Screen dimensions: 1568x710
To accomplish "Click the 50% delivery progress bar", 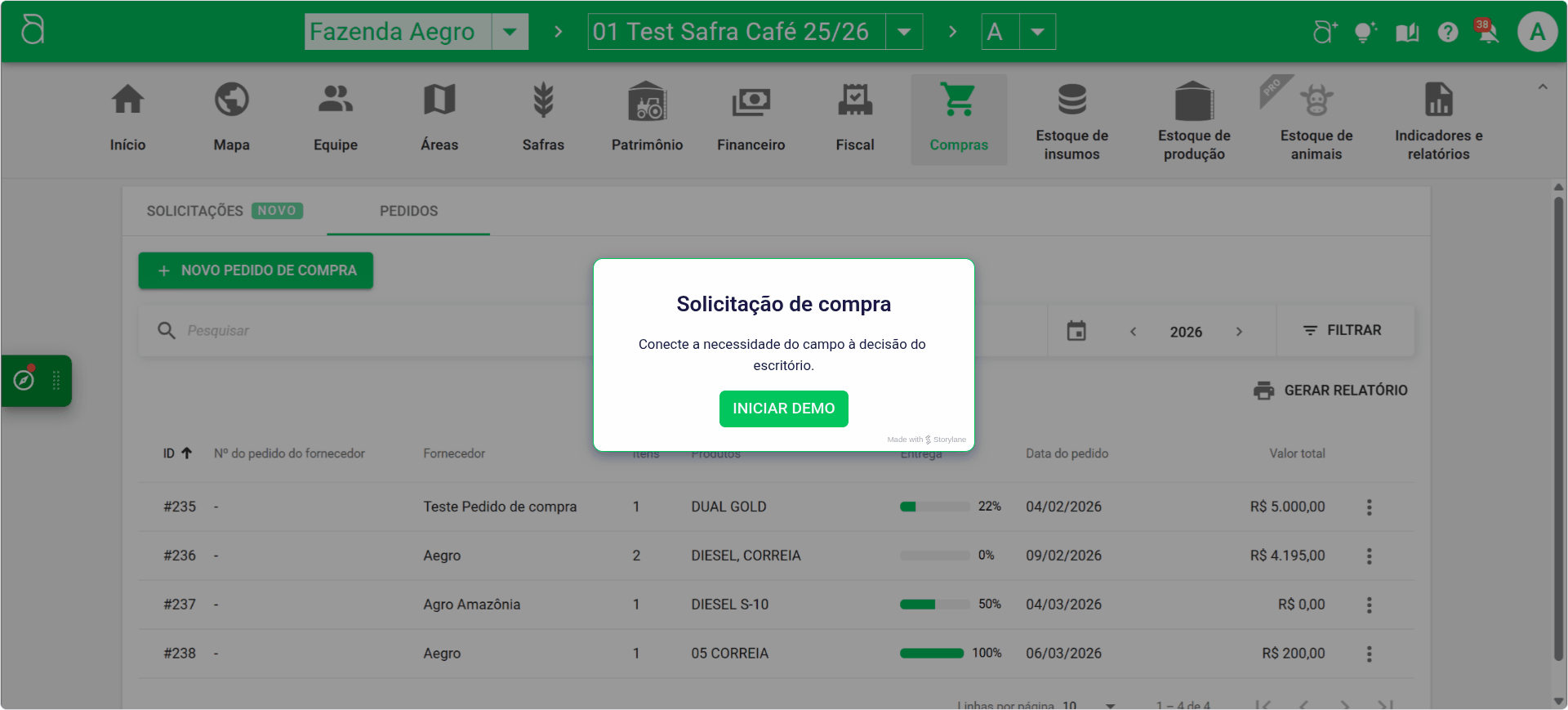I will pyautogui.click(x=934, y=605).
